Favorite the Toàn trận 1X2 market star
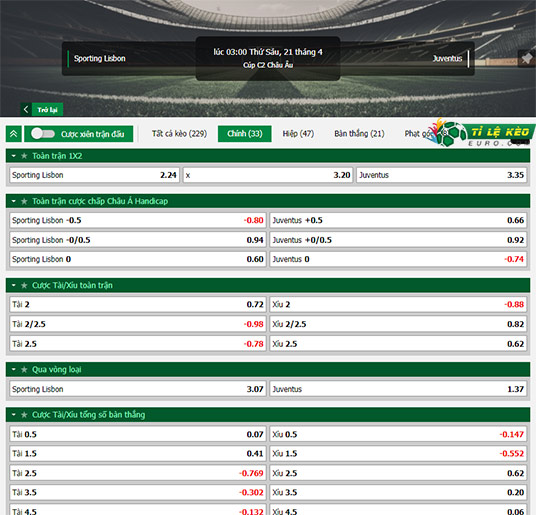536x515 pixels. point(24,156)
